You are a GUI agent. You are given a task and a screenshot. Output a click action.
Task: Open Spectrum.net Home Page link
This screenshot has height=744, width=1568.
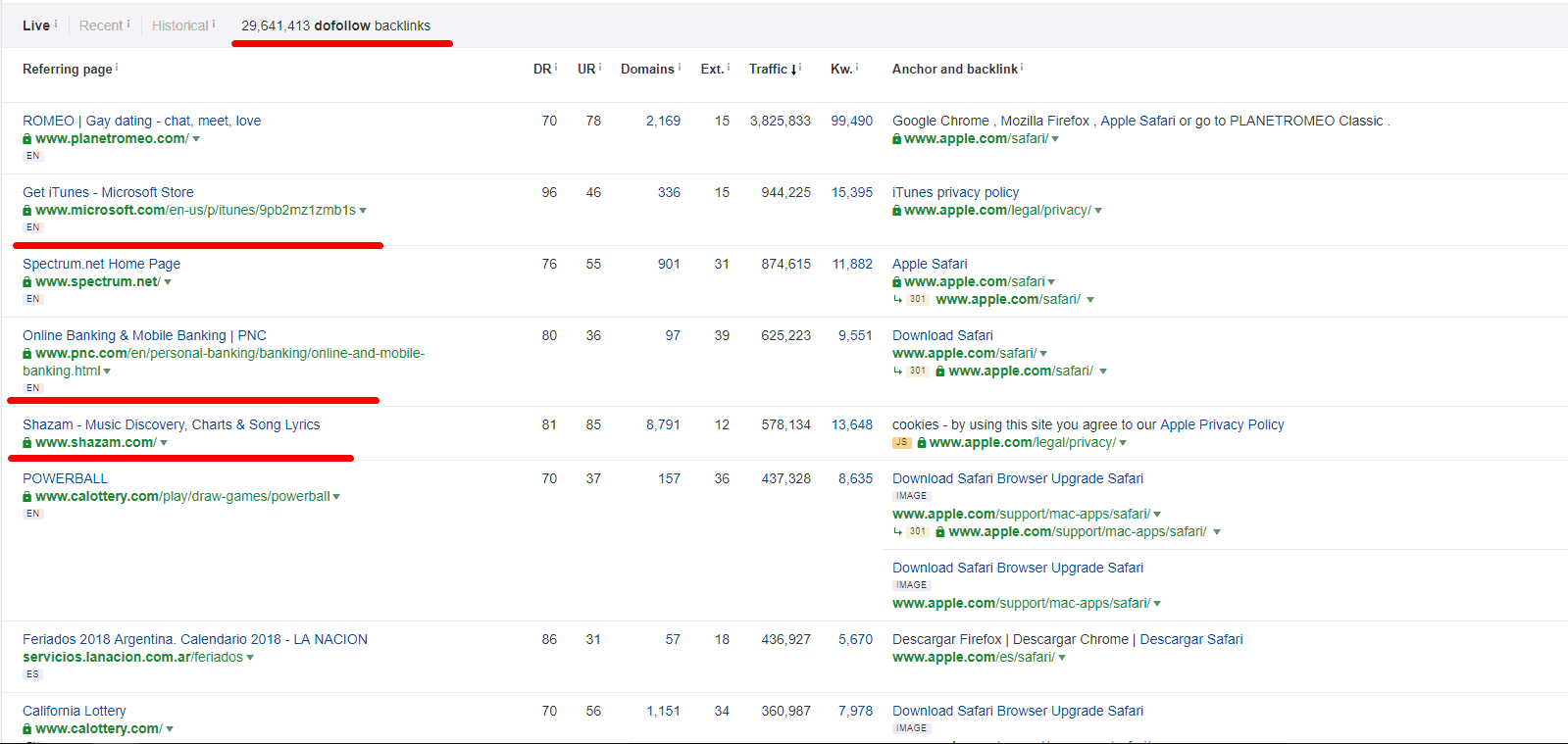[101, 264]
